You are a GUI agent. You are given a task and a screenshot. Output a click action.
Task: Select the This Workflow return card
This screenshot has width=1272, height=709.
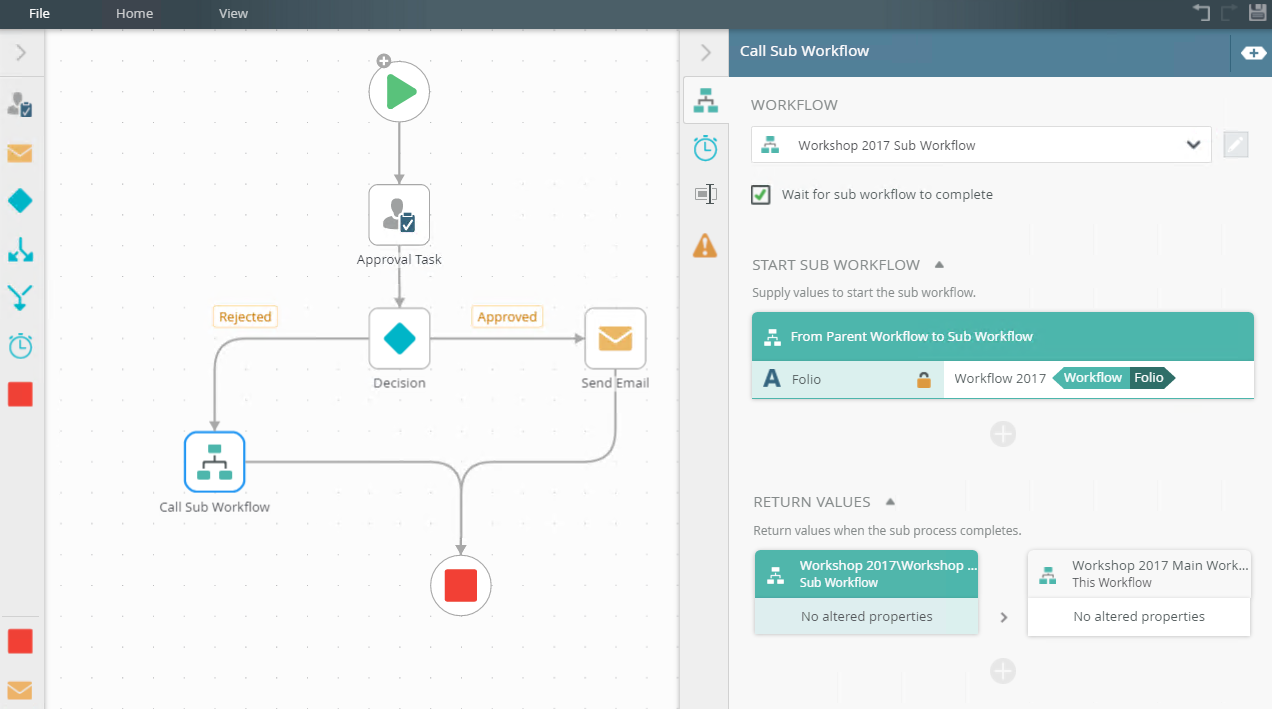click(x=1139, y=592)
